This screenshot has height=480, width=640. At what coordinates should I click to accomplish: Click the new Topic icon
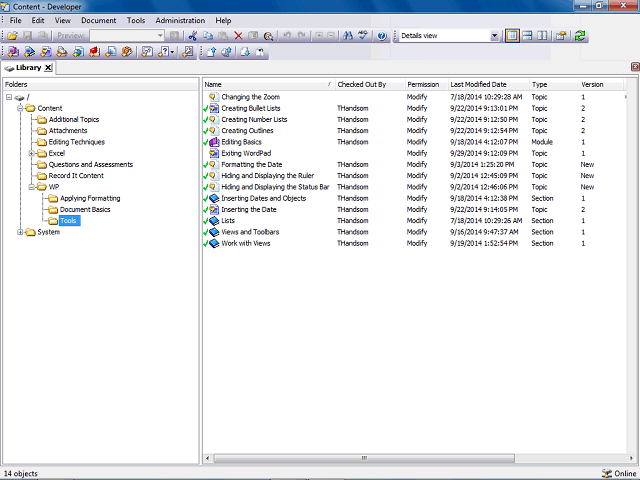pos(46,52)
